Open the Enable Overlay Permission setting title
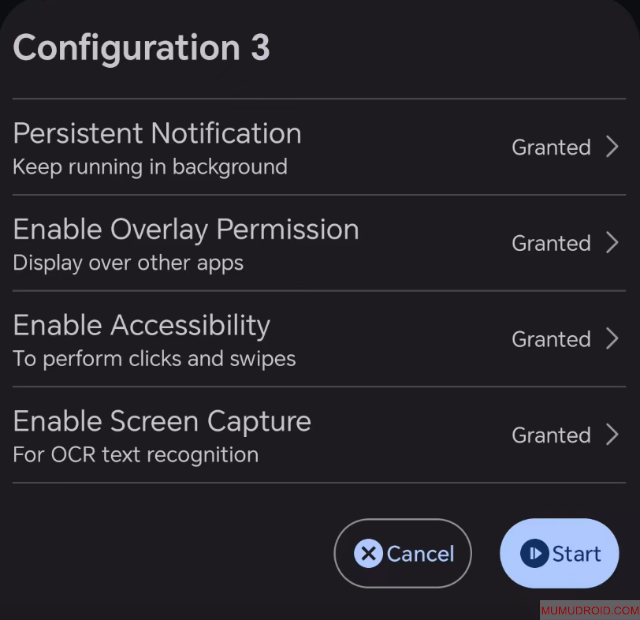The height and width of the screenshot is (620, 640). [186, 229]
